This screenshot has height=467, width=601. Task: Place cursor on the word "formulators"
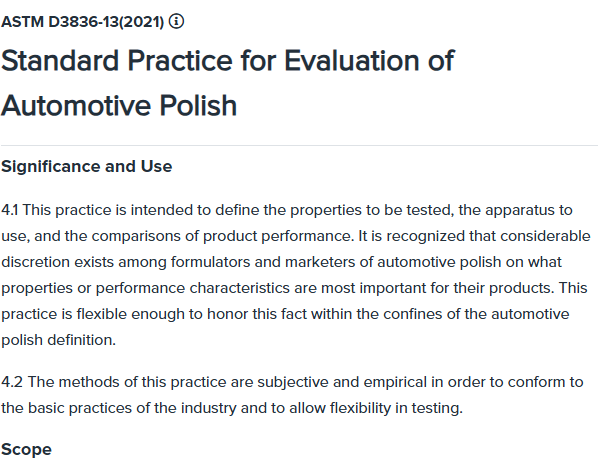210,262
